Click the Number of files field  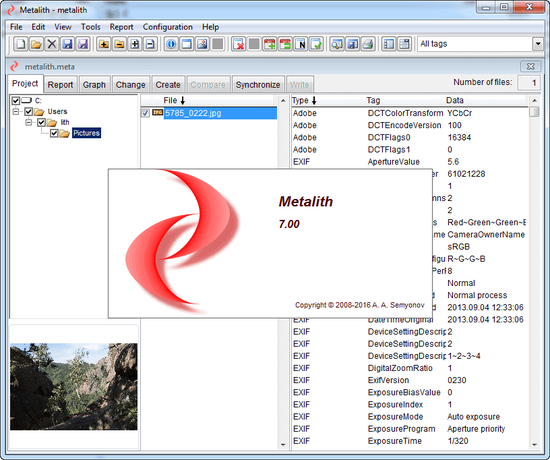click(529, 83)
